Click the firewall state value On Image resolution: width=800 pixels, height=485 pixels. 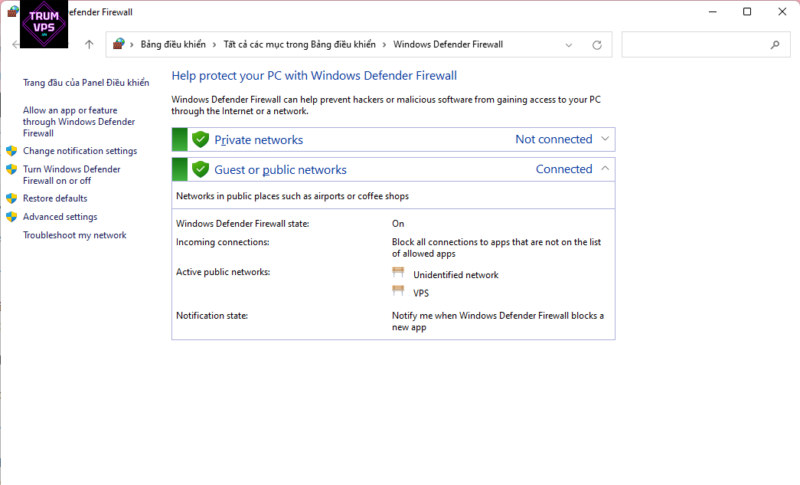(398, 223)
